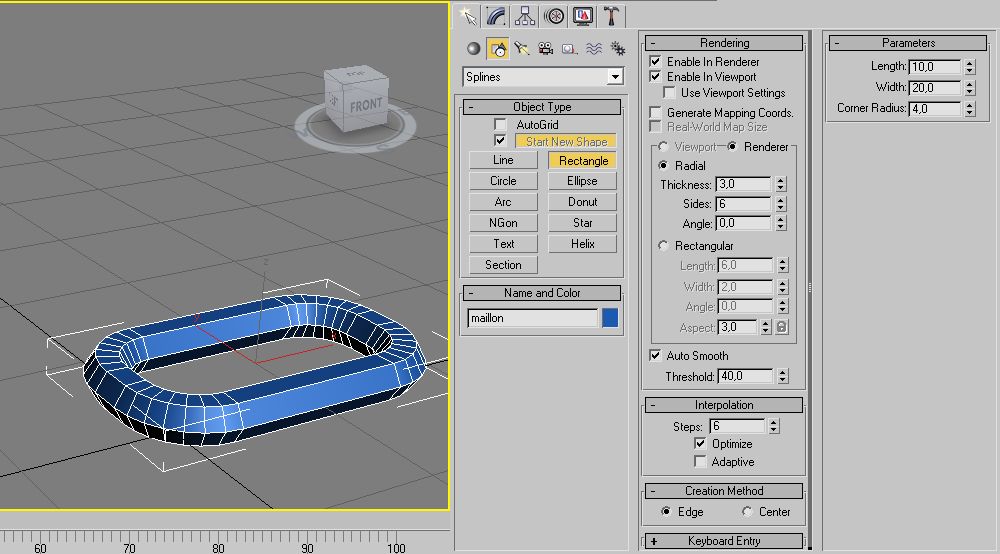Enable the Generate Mapping Coords checkbox
This screenshot has height=554, width=1000.
656,113
